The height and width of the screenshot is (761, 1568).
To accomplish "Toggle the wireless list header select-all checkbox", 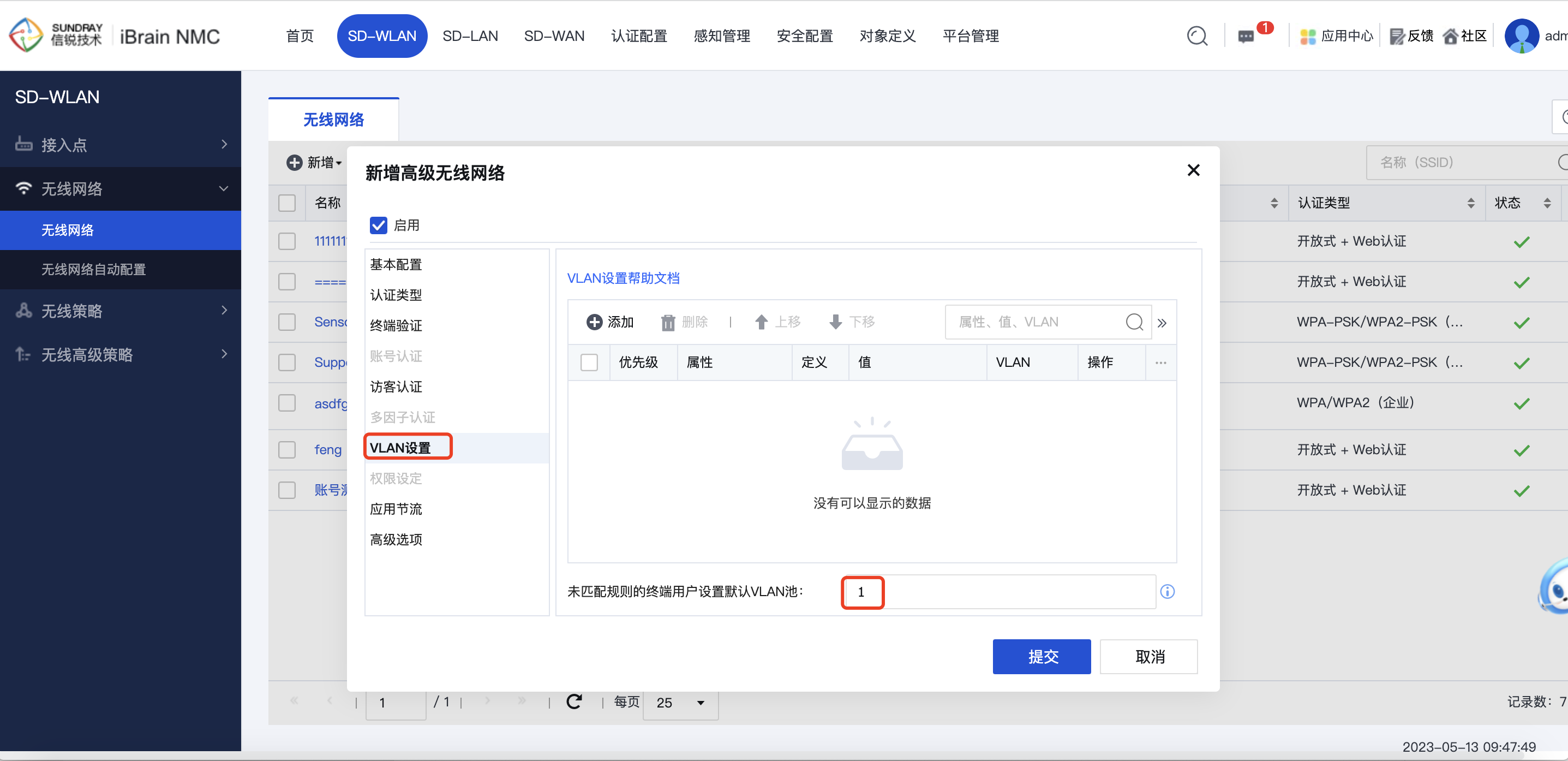I will coord(286,203).
